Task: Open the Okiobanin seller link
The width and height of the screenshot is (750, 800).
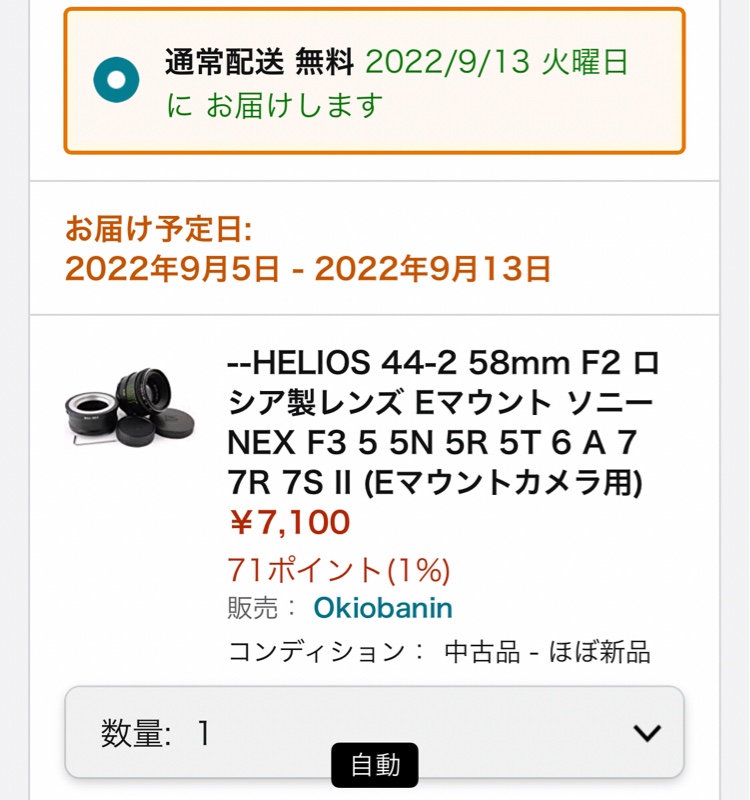Action: 383,608
